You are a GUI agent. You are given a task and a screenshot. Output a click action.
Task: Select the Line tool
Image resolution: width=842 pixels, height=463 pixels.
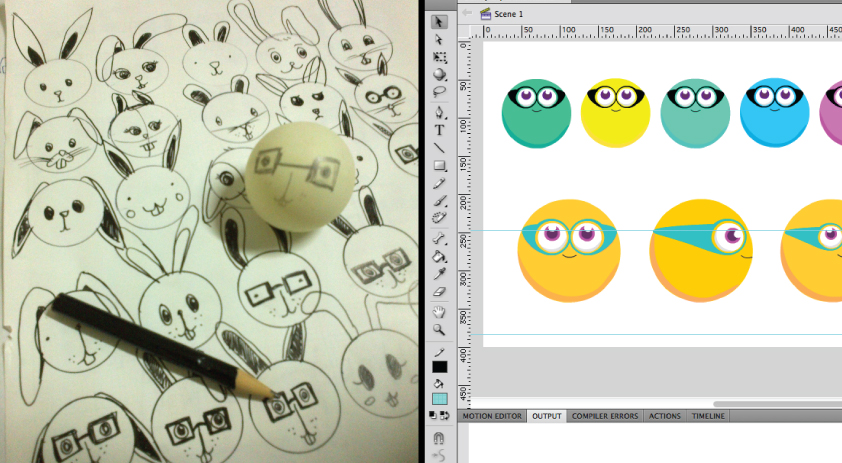pyautogui.click(x=439, y=148)
